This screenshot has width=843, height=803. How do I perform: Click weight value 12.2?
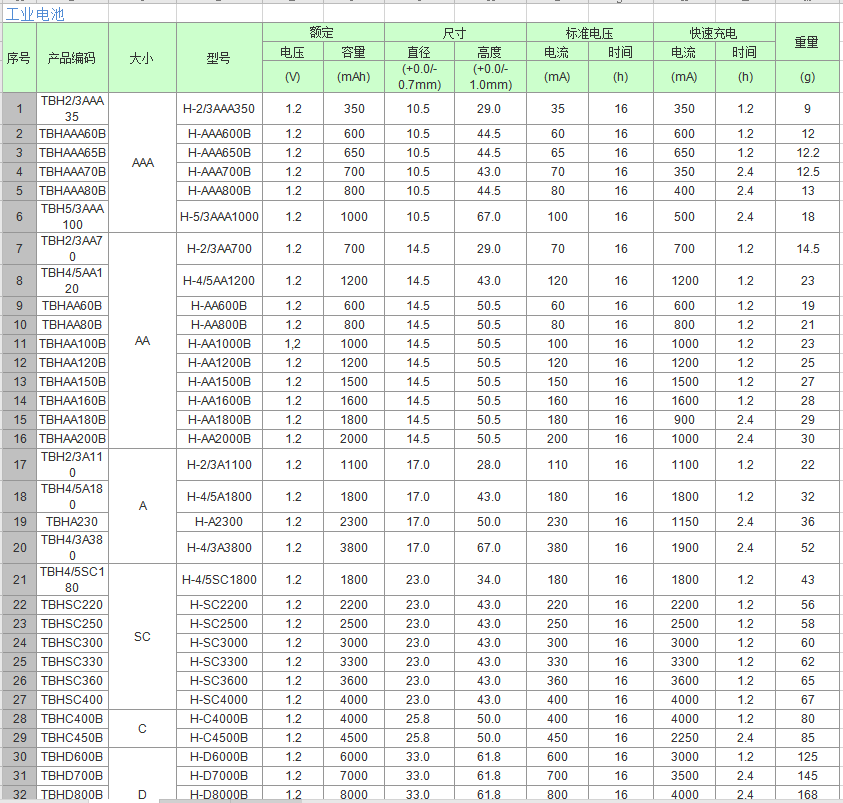coord(808,153)
